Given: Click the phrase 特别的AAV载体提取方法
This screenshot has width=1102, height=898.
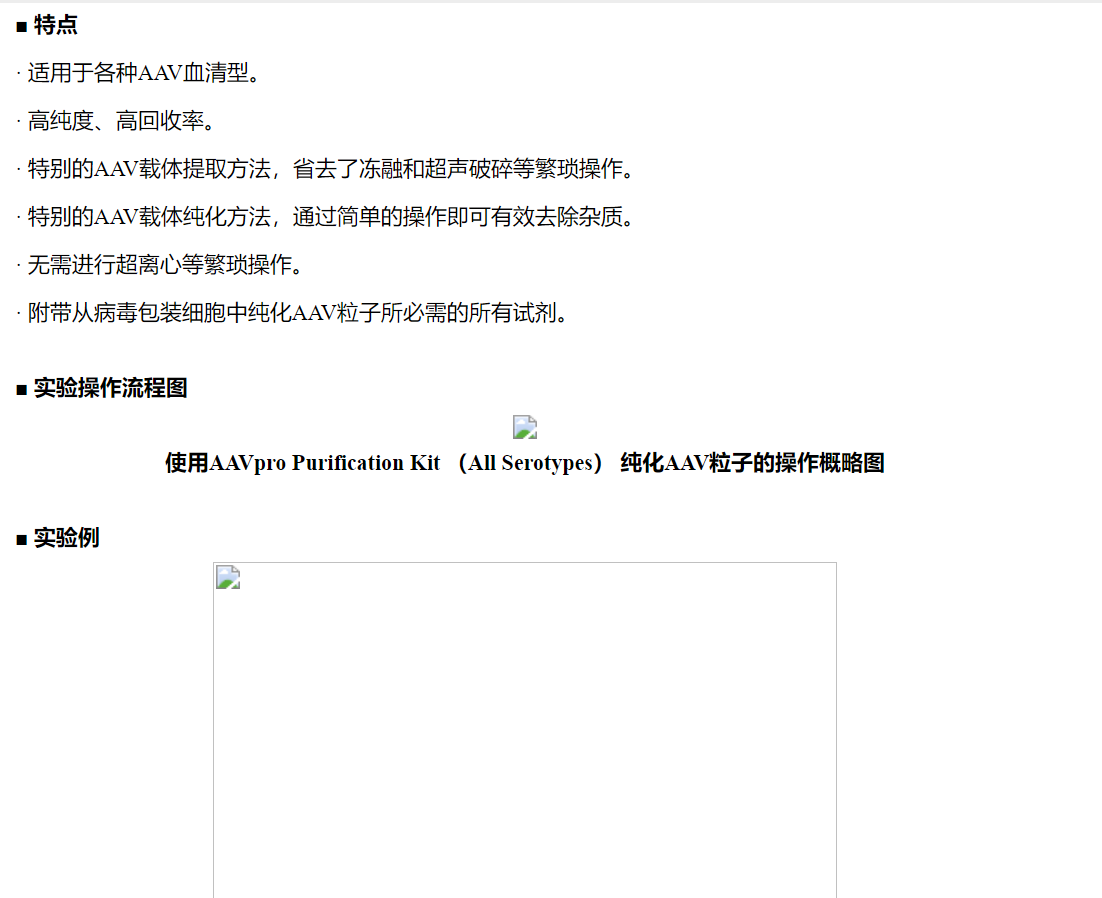Looking at the screenshot, I should [x=148, y=169].
